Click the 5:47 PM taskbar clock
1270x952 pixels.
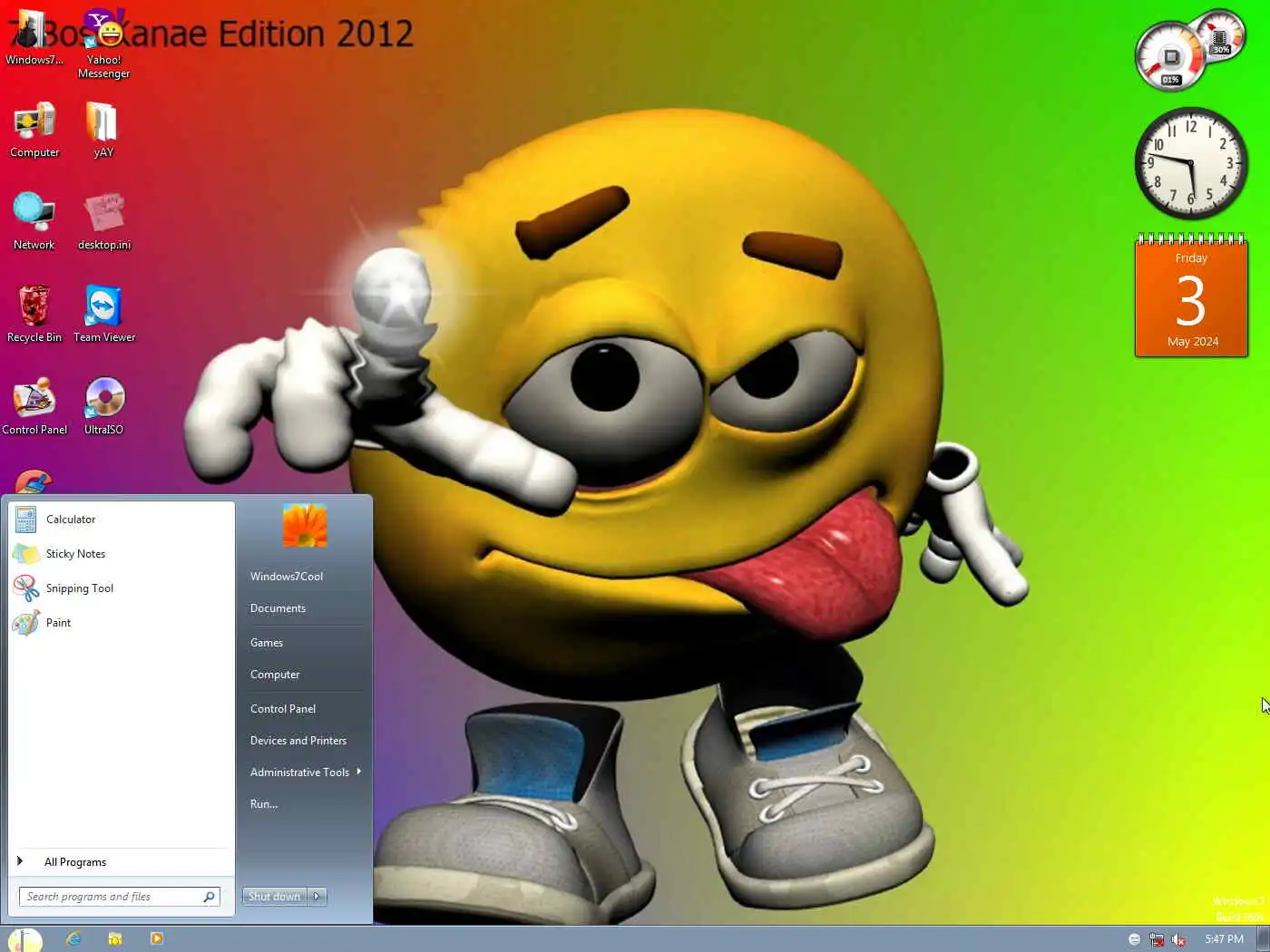[1224, 939]
